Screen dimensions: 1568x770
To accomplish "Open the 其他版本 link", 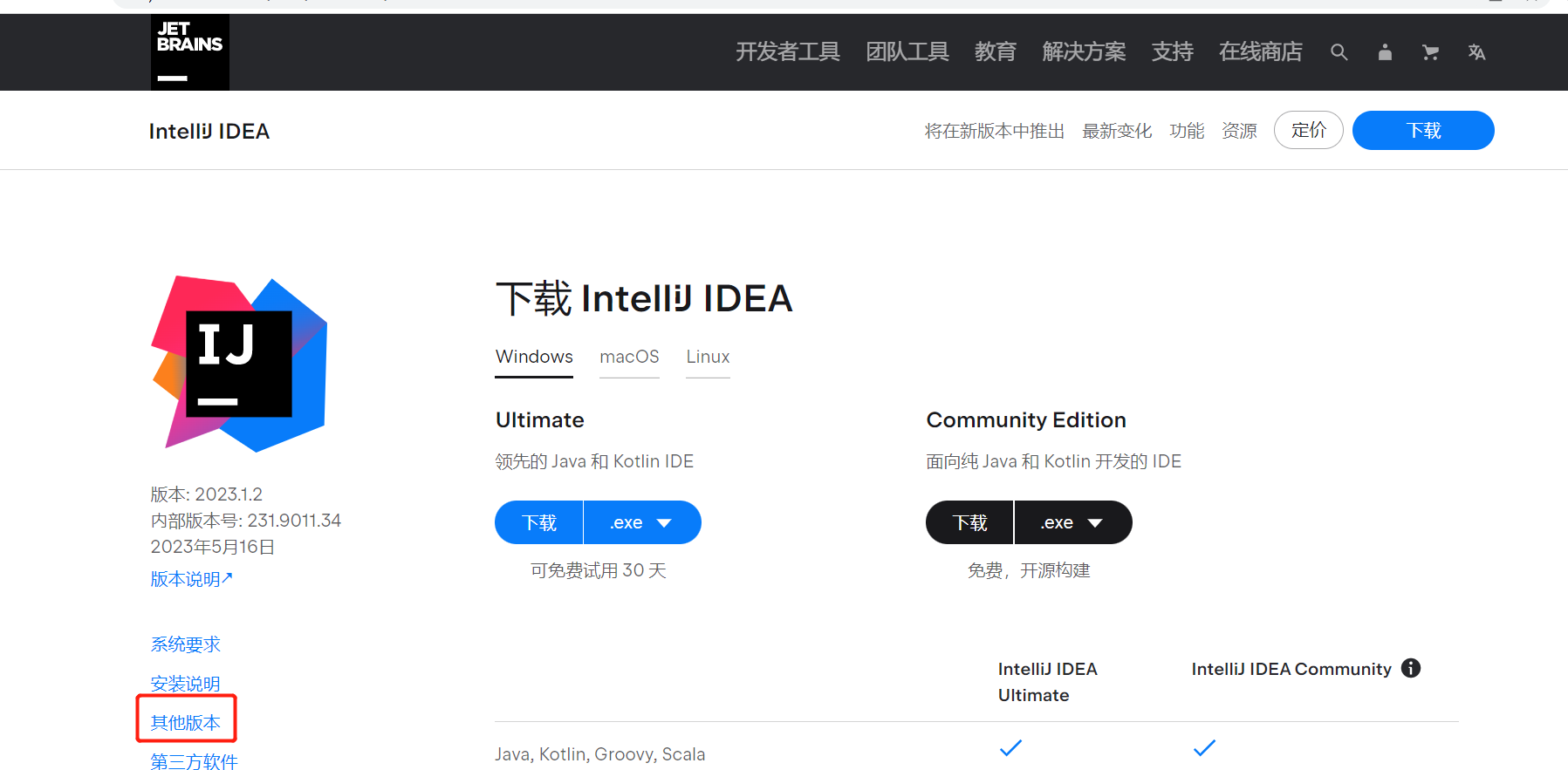I will pos(186,722).
